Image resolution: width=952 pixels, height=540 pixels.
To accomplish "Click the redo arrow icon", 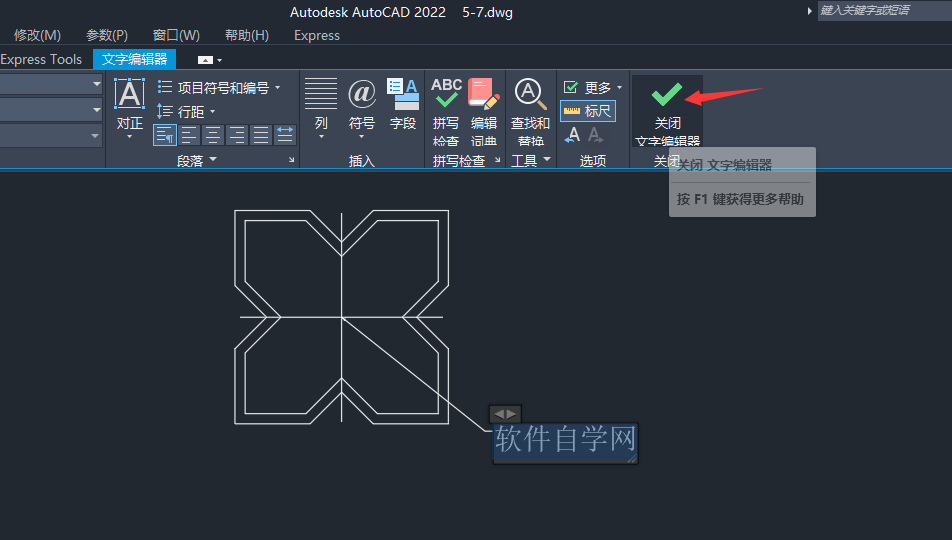I will tap(596, 135).
